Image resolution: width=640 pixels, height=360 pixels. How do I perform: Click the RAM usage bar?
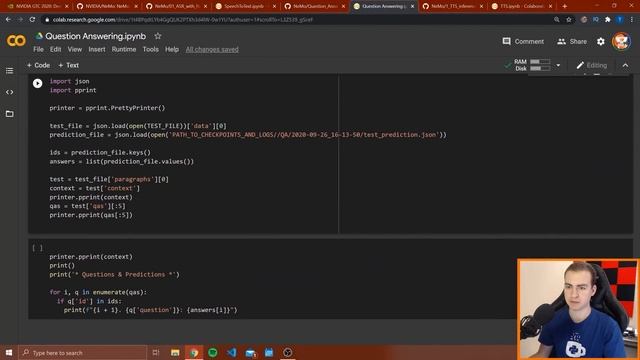coord(540,62)
